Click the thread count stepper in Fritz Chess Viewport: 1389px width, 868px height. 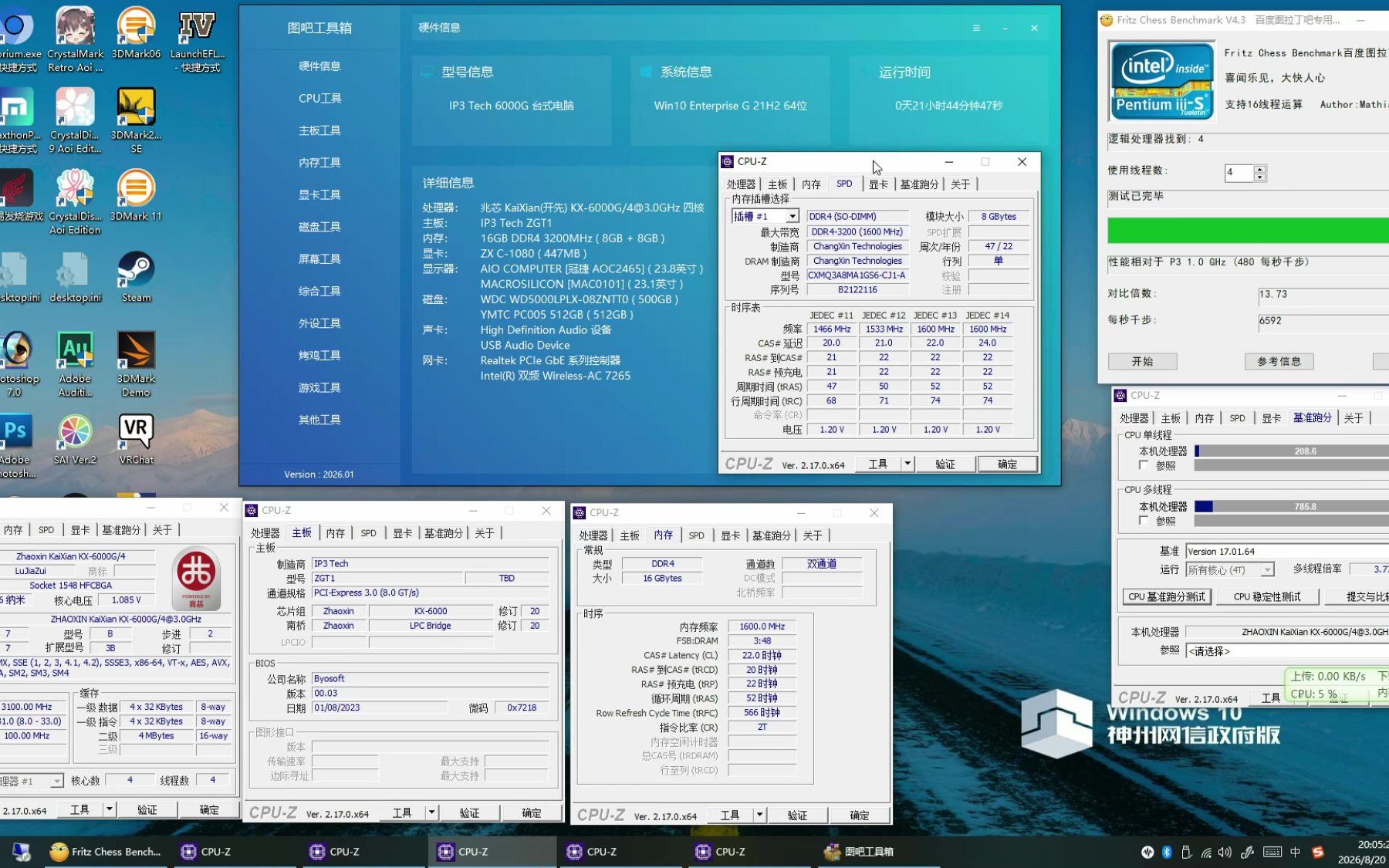pyautogui.click(x=1260, y=173)
